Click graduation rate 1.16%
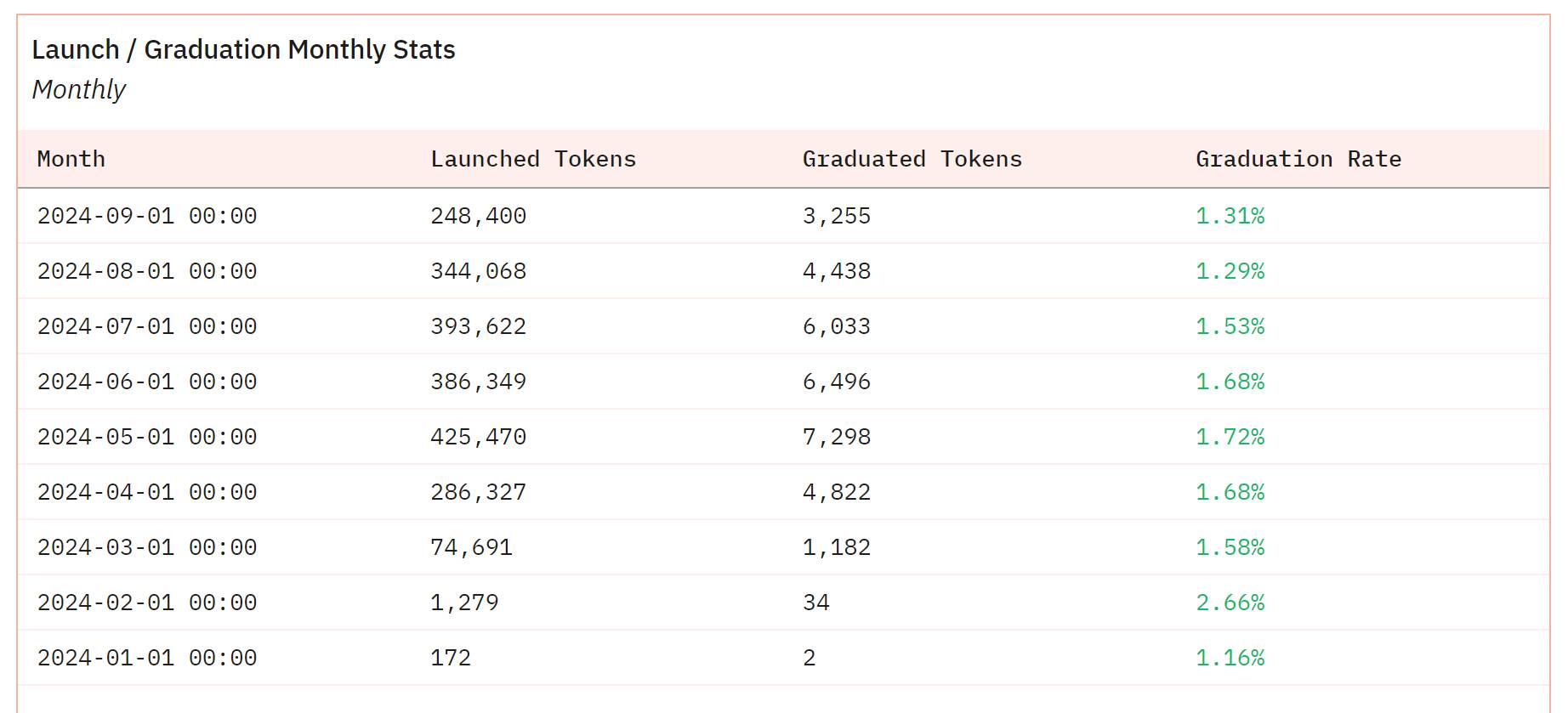Image resolution: width=1568 pixels, height=713 pixels. (1230, 658)
